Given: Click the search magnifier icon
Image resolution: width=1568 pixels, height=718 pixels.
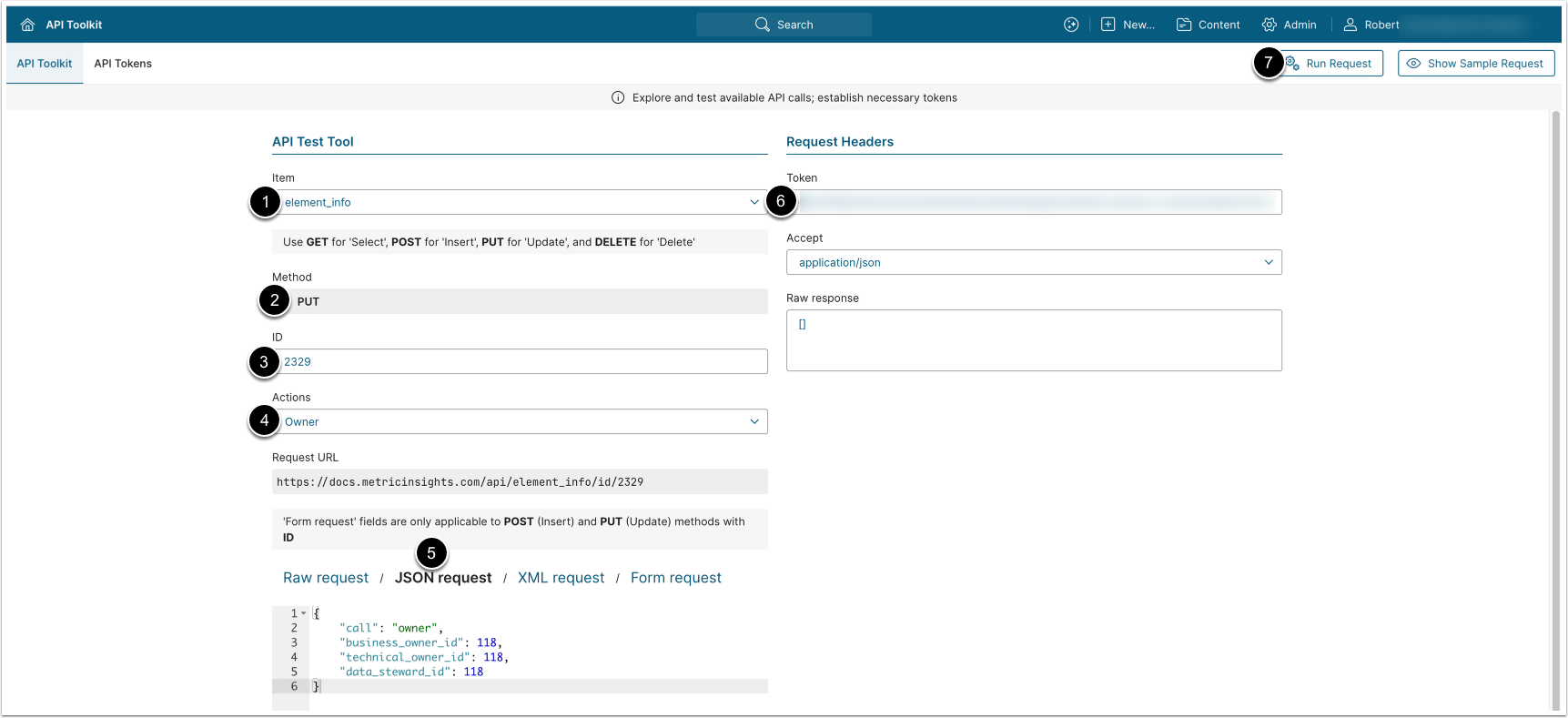Looking at the screenshot, I should (x=762, y=25).
